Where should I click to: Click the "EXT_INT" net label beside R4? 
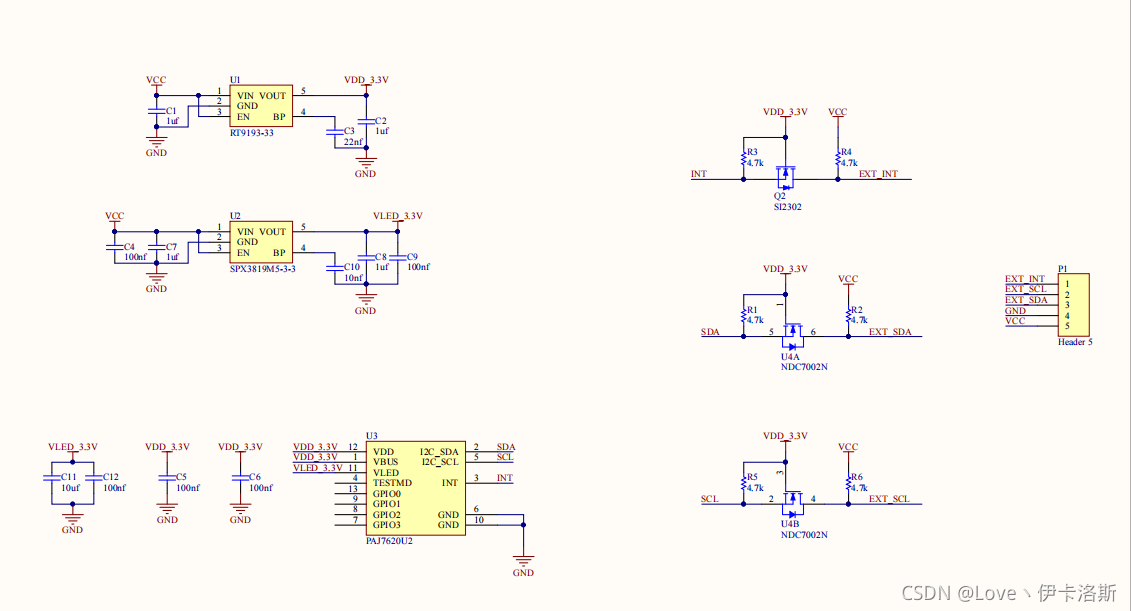pyautogui.click(x=878, y=175)
